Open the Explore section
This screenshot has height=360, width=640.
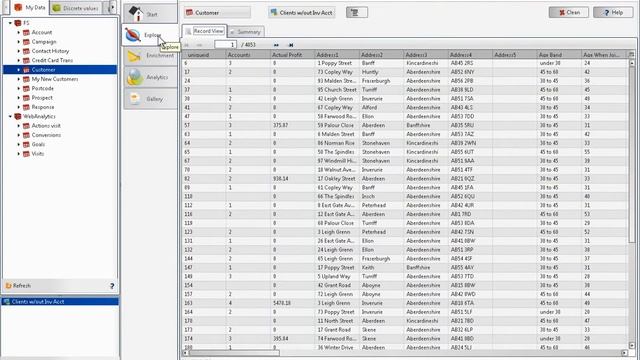[150, 35]
